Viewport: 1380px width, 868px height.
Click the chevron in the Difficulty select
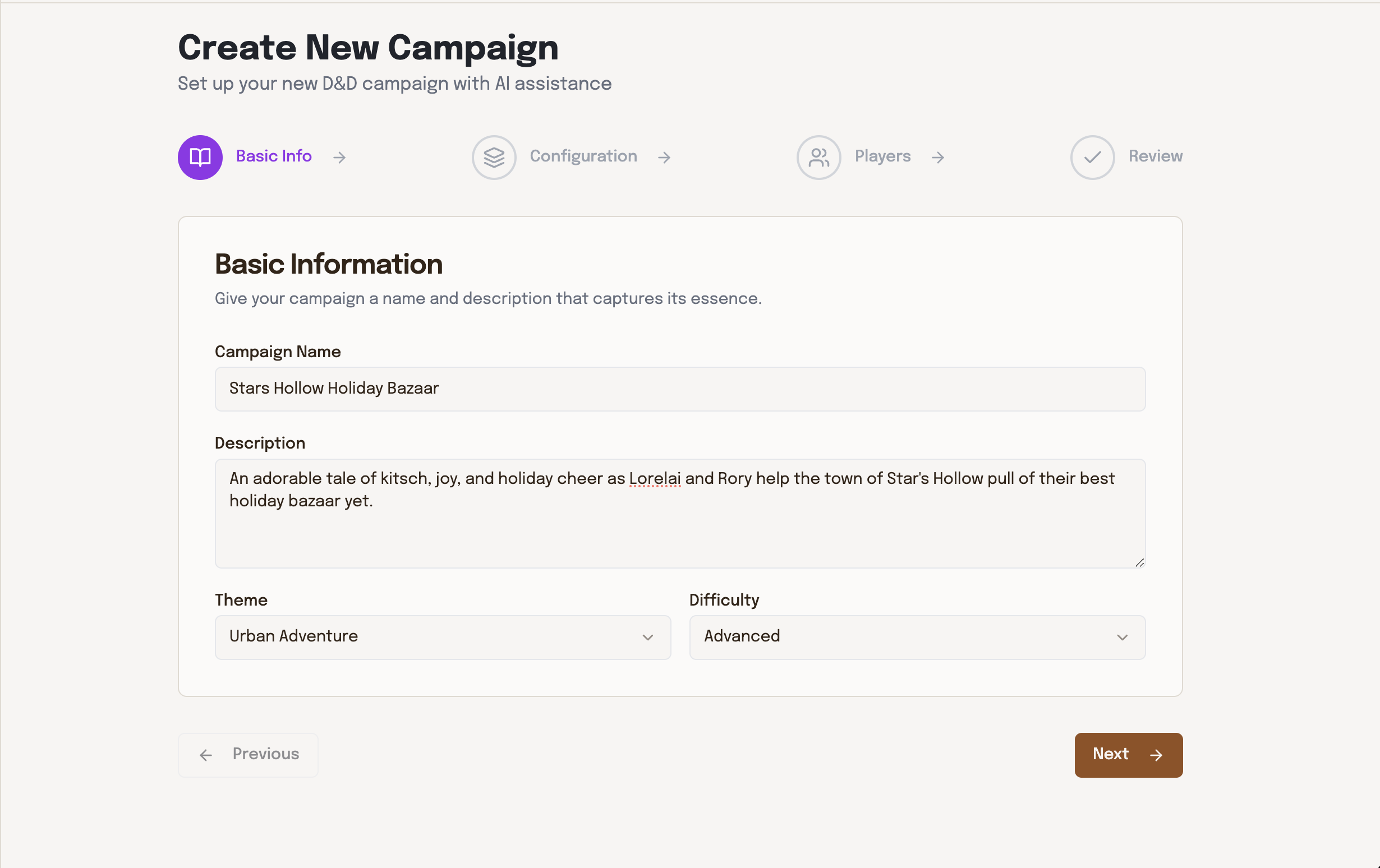pos(1121,637)
